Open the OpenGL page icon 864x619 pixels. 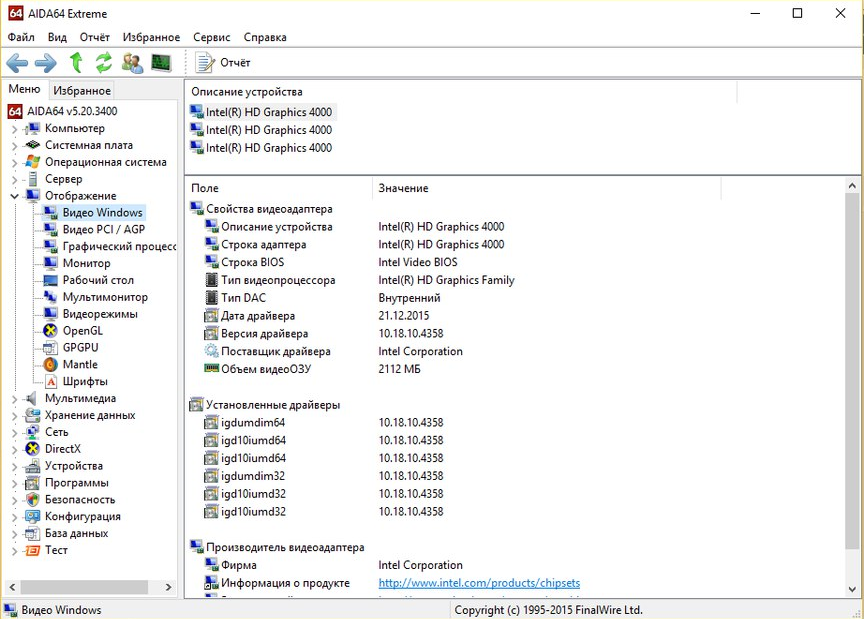point(51,331)
